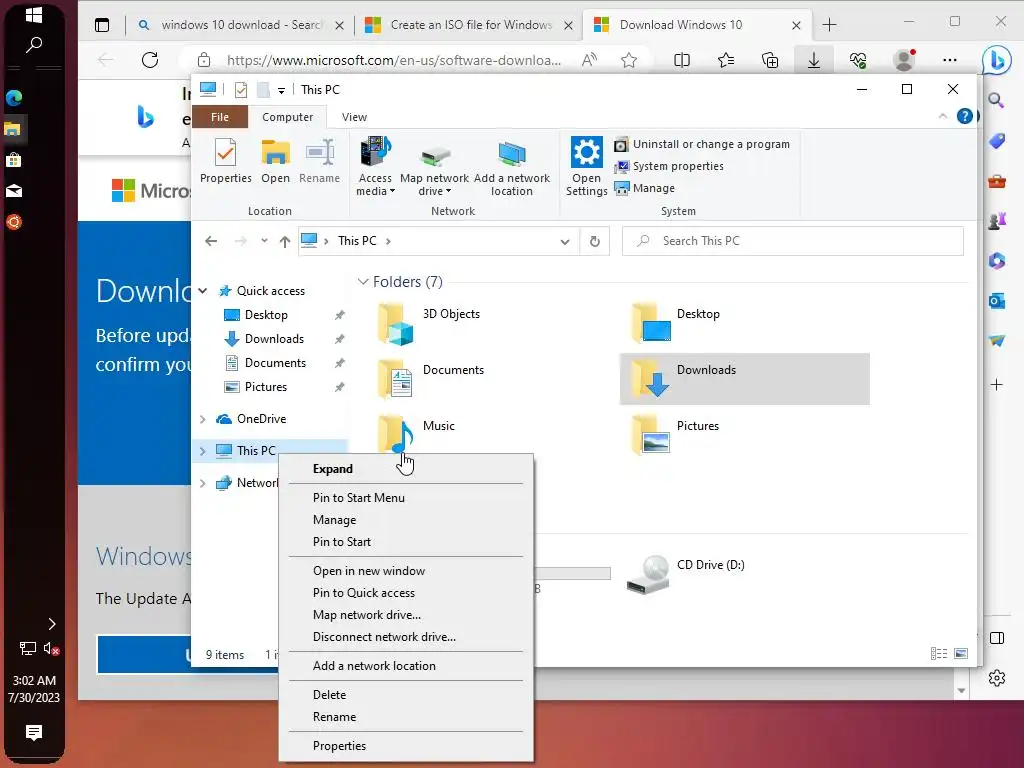Screen dimensions: 1024x768
Task: Click the taskbar search icon
Action: pos(34,45)
